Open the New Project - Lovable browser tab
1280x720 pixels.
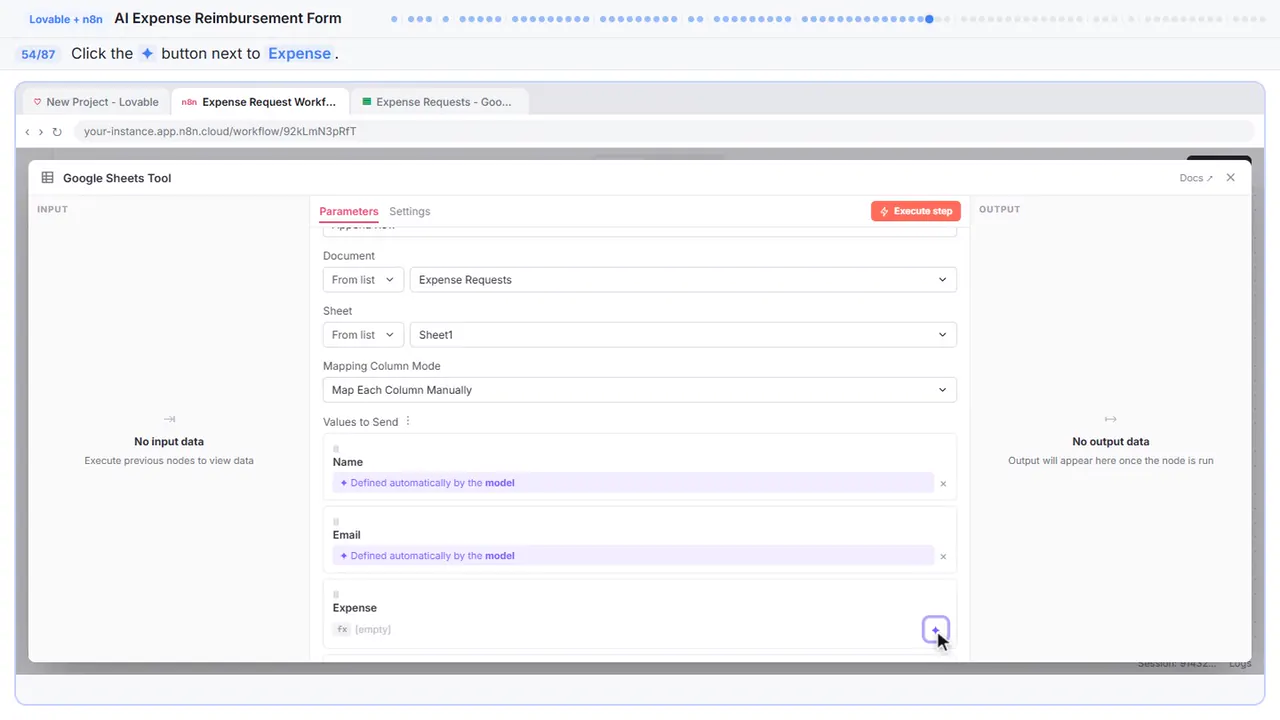pos(96,102)
